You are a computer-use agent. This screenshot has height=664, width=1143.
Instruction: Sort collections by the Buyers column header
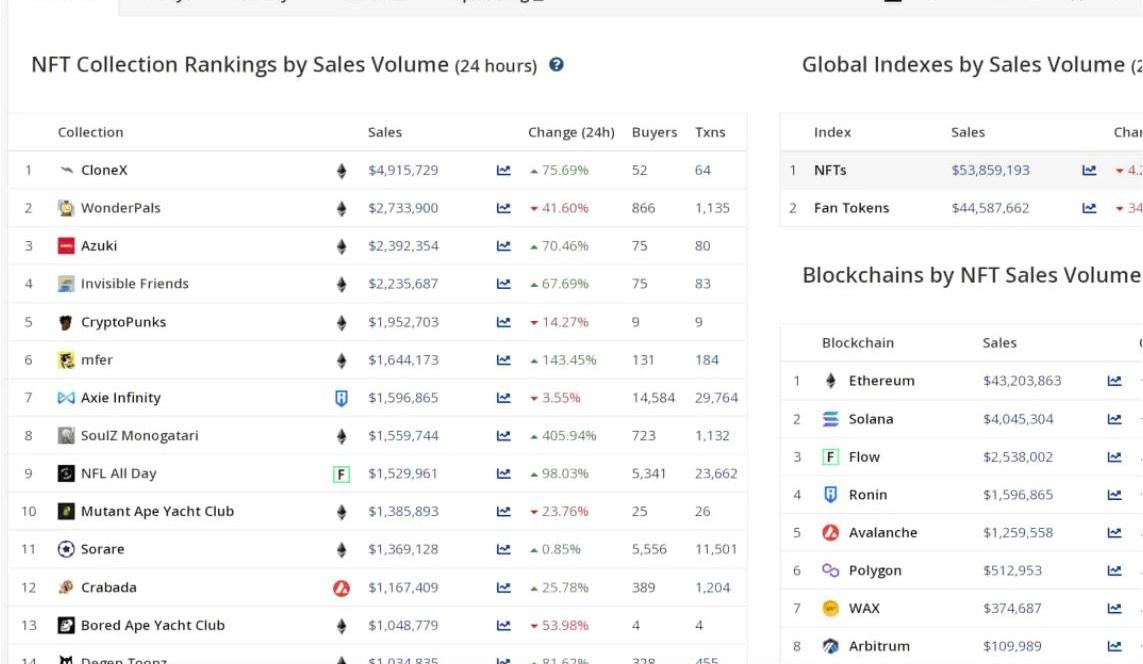[654, 132]
